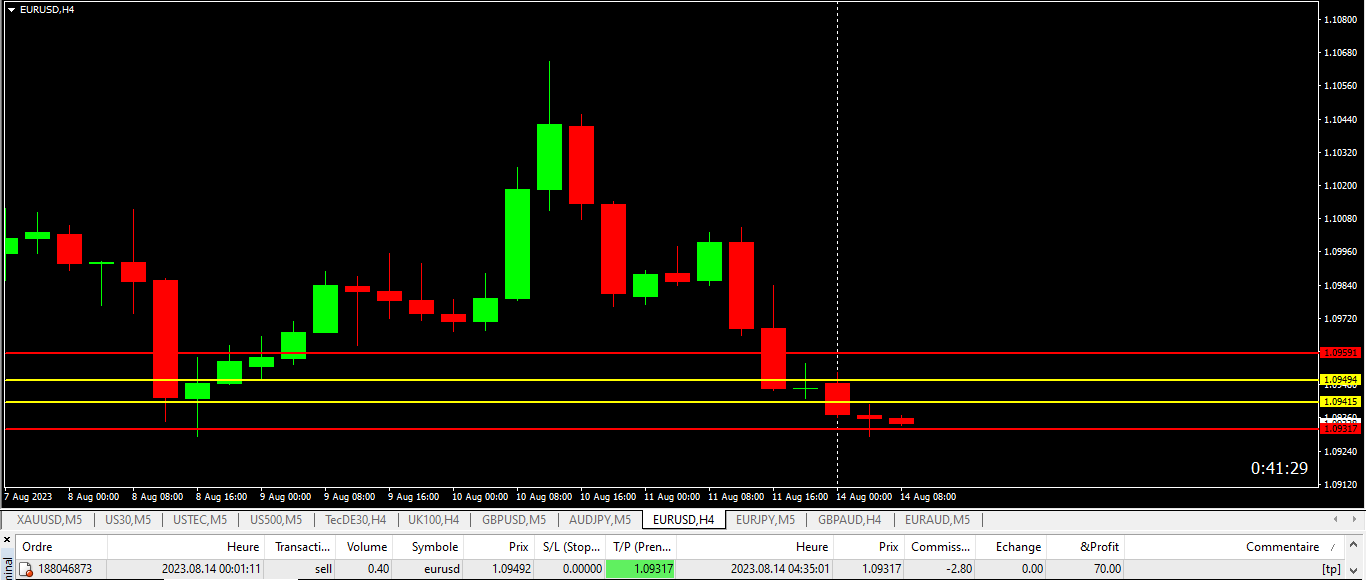The width and height of the screenshot is (1366, 580).
Task: Switch to EURJPY,M5 chart tab
Action: (765, 520)
